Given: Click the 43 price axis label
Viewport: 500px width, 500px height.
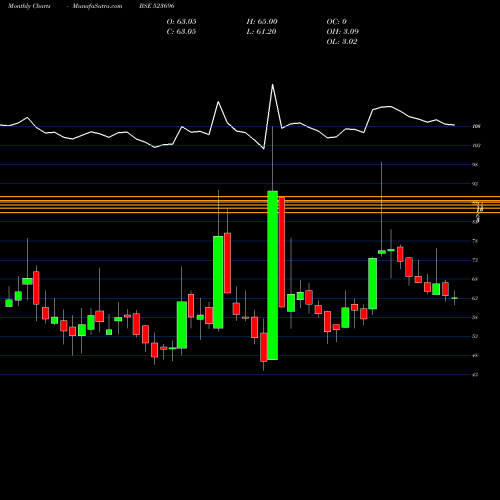Looking at the screenshot, I should (475, 375).
